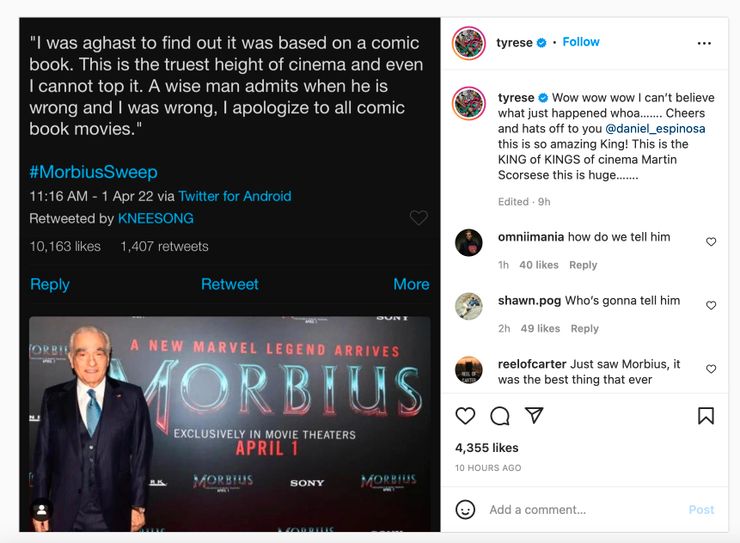Like reelofcarter's comment

[711, 369]
